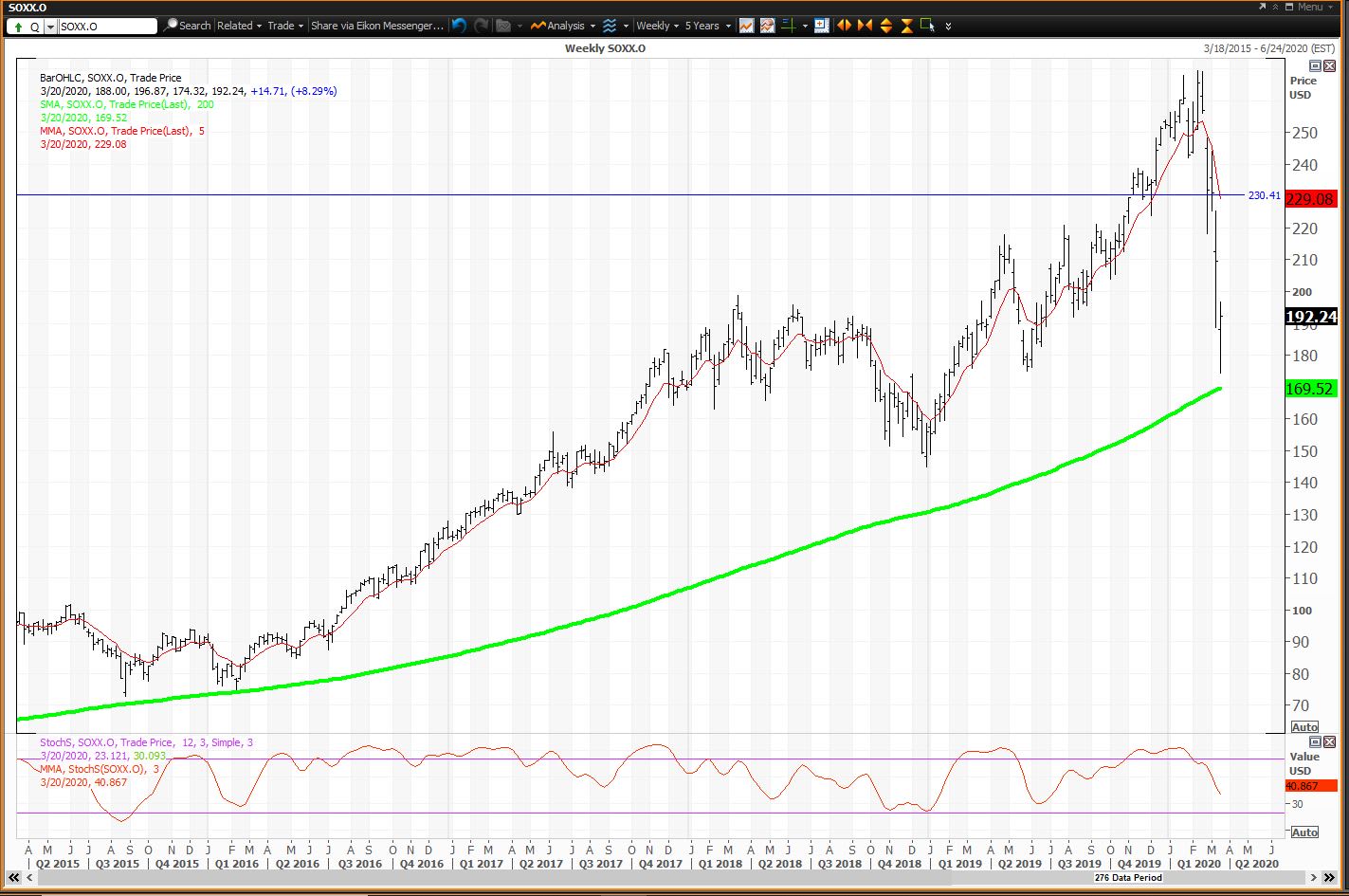Click the waves pattern recognition icon
The height and width of the screenshot is (896, 1349).
pyautogui.click(x=610, y=26)
